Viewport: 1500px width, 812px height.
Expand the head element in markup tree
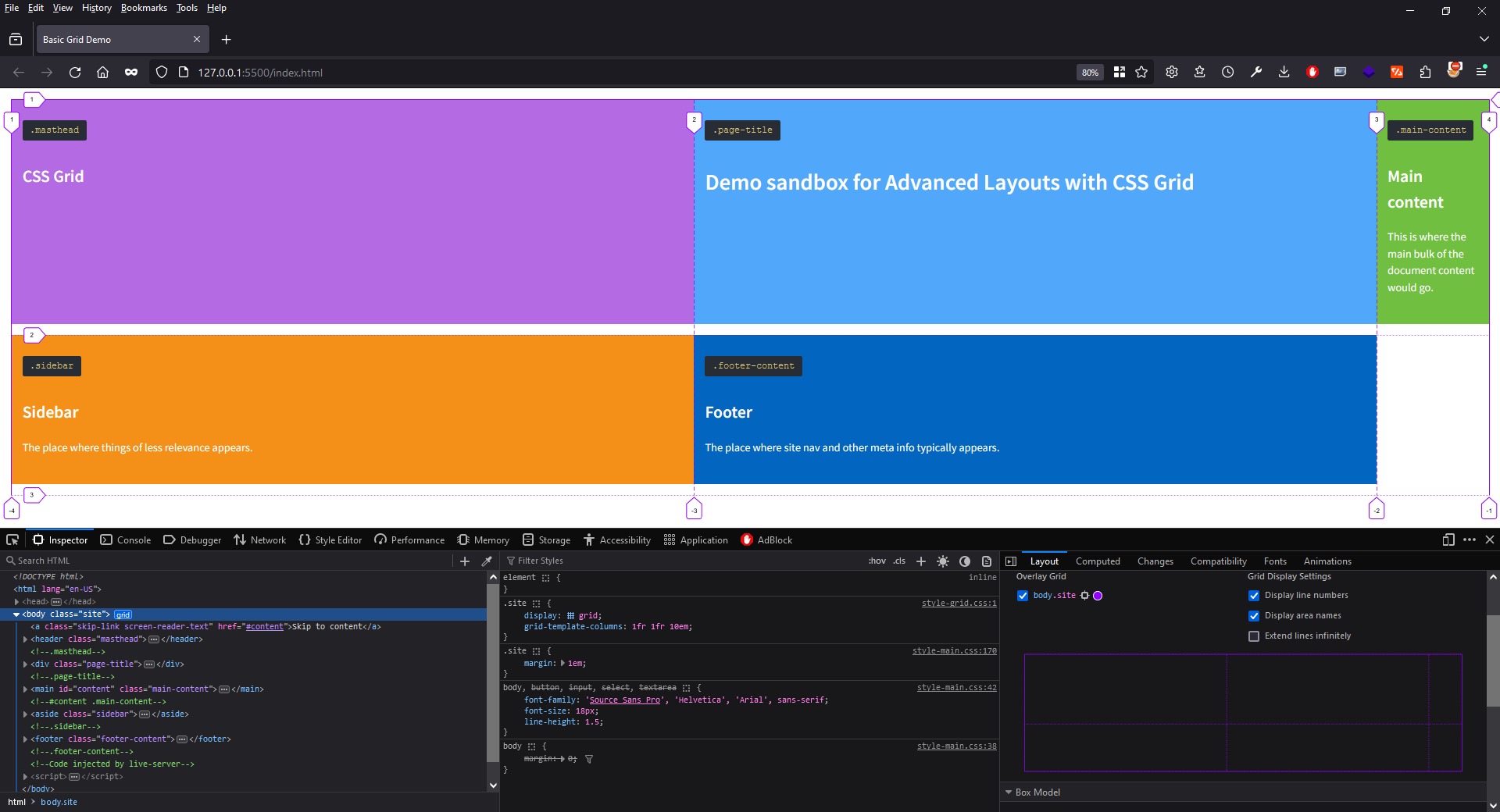(x=16, y=602)
